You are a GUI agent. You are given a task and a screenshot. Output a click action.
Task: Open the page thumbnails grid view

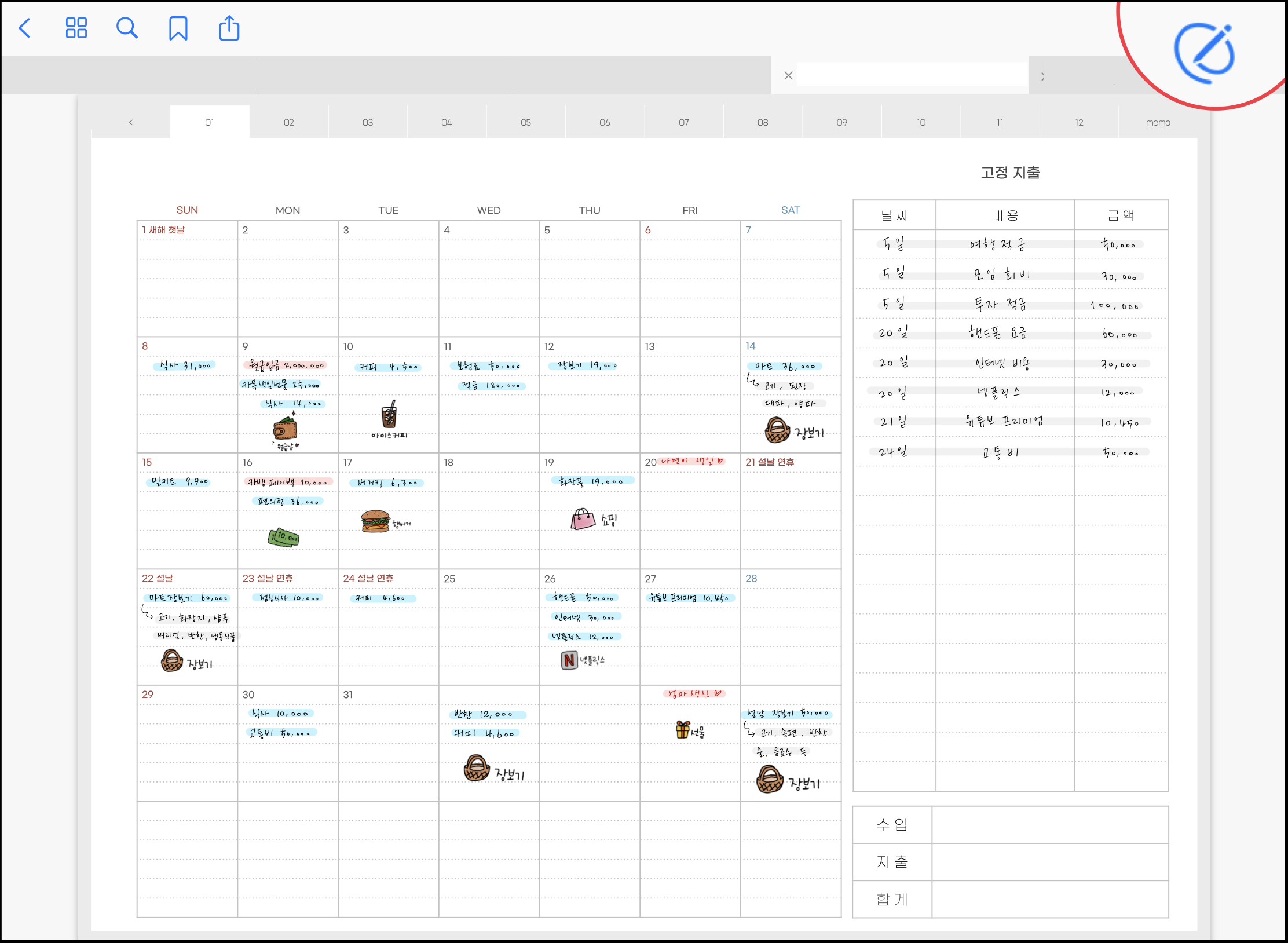(x=76, y=28)
